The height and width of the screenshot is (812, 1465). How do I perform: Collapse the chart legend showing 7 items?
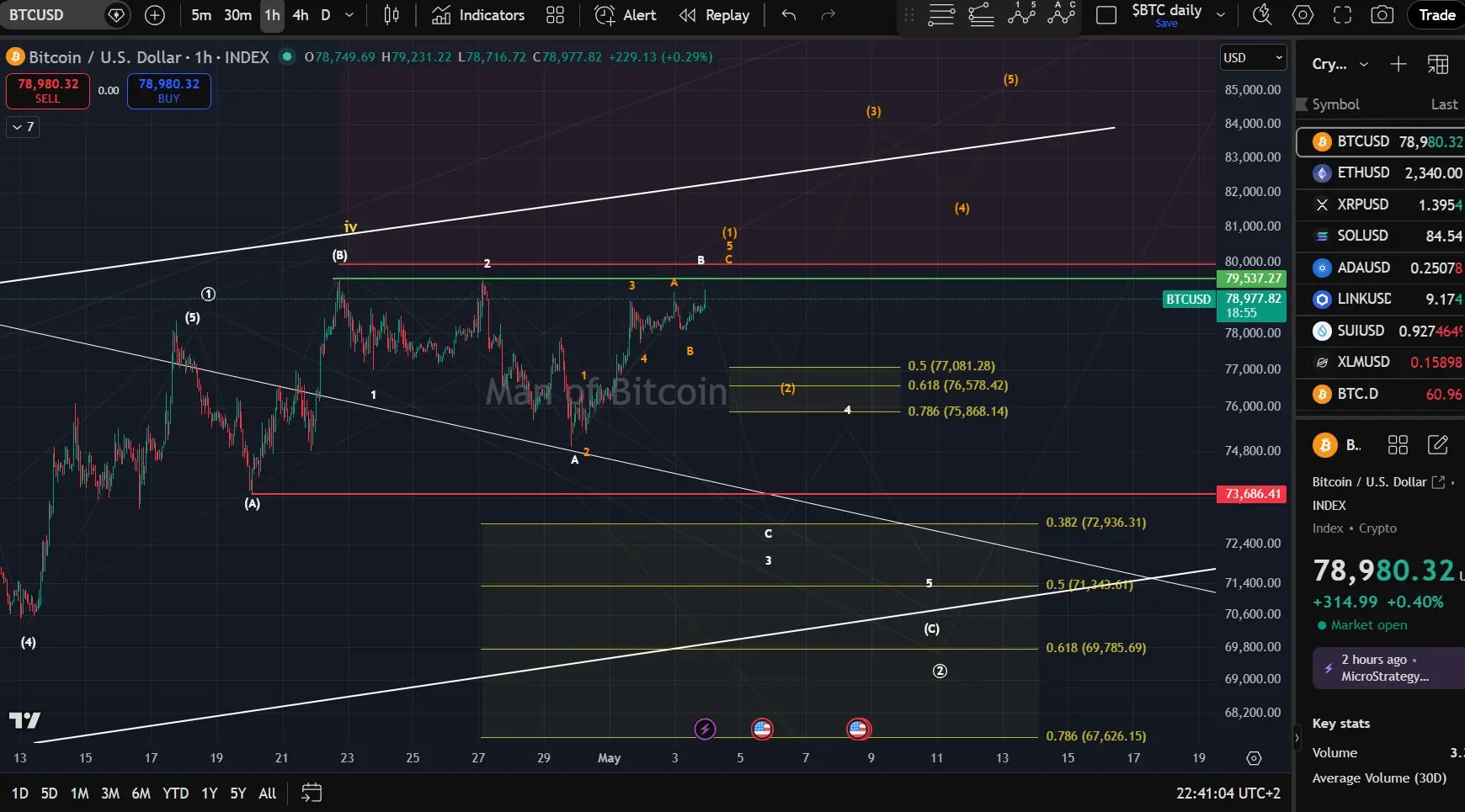(23, 127)
